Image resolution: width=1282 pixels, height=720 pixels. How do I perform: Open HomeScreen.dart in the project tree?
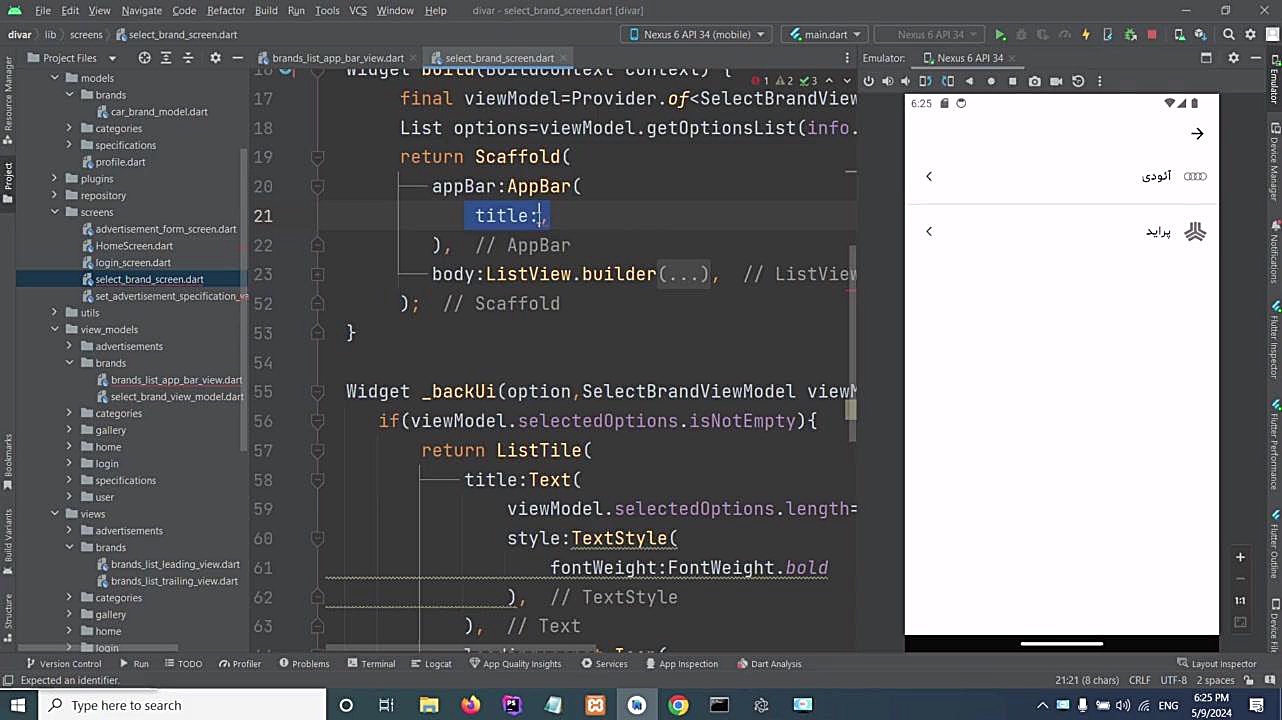click(134, 246)
